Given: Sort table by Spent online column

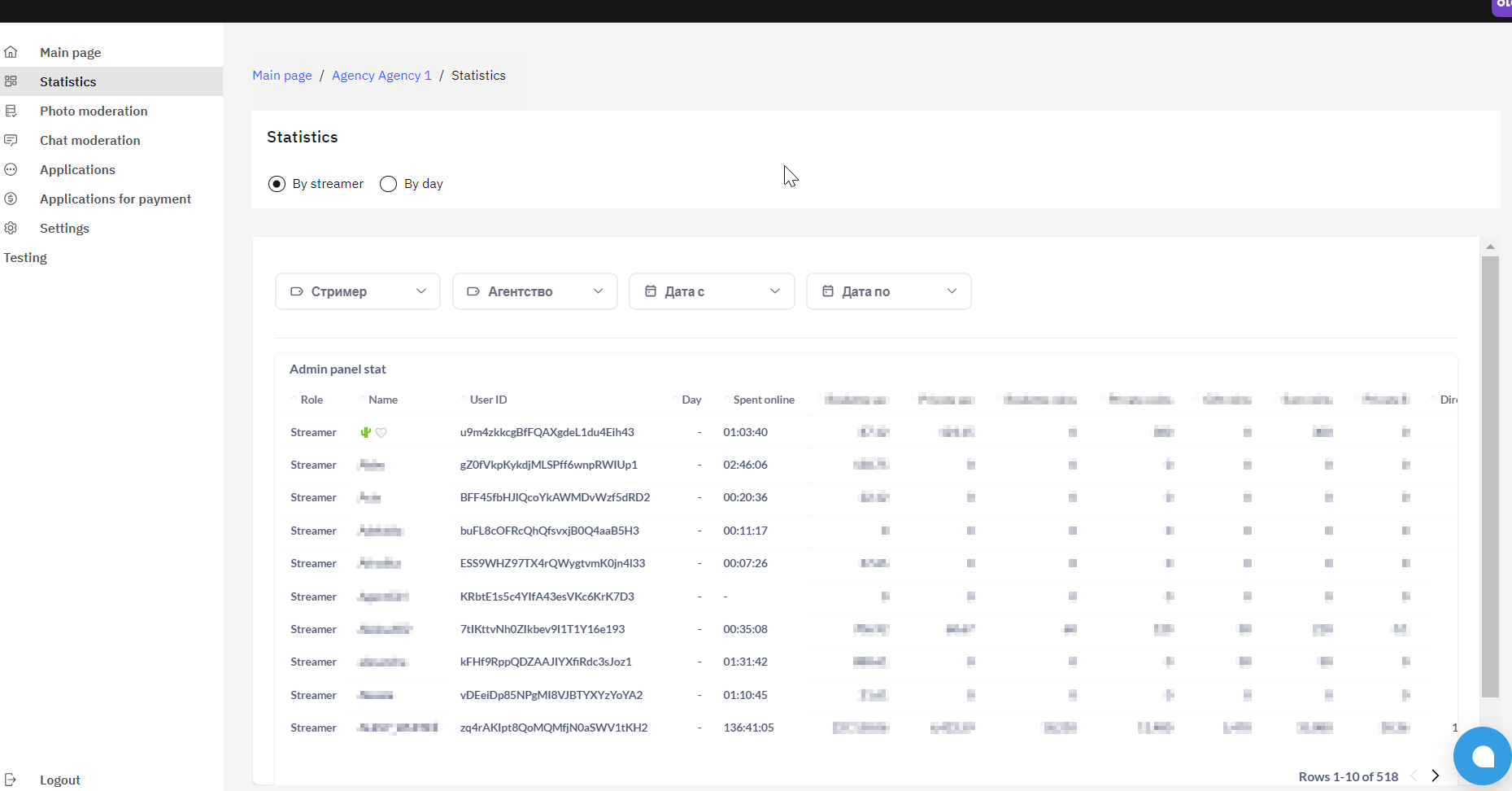Looking at the screenshot, I should (x=763, y=400).
